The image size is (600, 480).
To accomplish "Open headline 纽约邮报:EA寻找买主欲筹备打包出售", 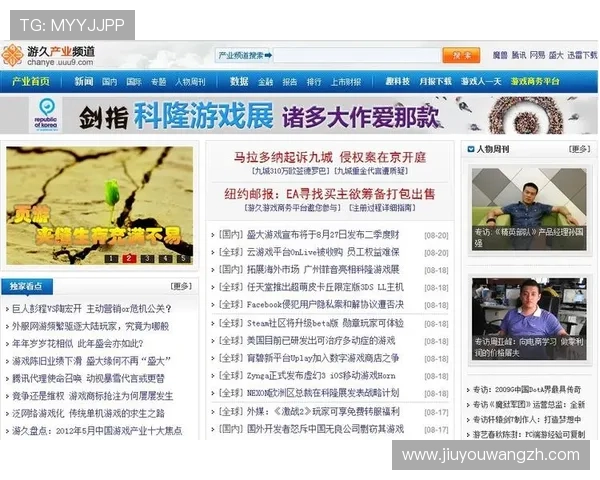I will tap(330, 194).
